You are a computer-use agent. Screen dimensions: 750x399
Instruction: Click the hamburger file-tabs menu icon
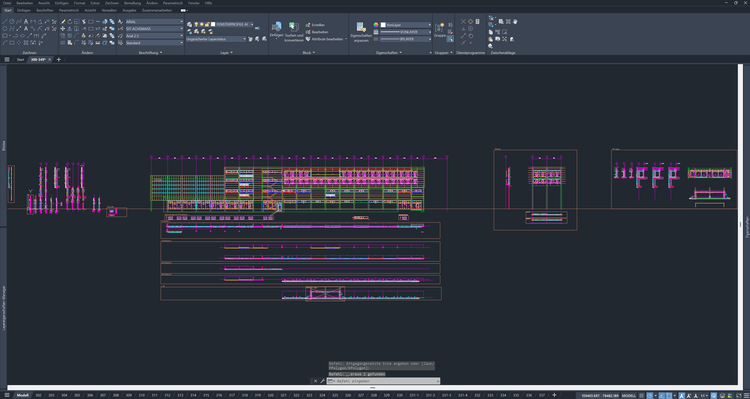pos(7,59)
